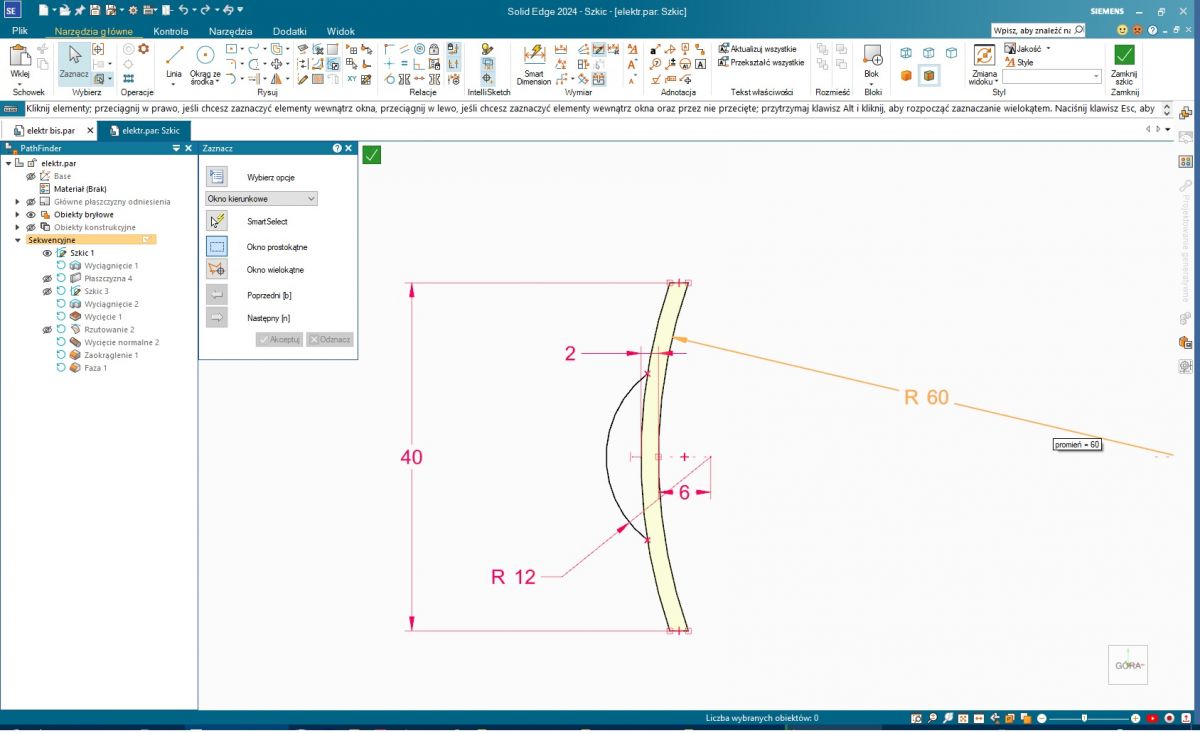1200x733 pixels.
Task: Click the Odznacz button
Action: tap(330, 340)
